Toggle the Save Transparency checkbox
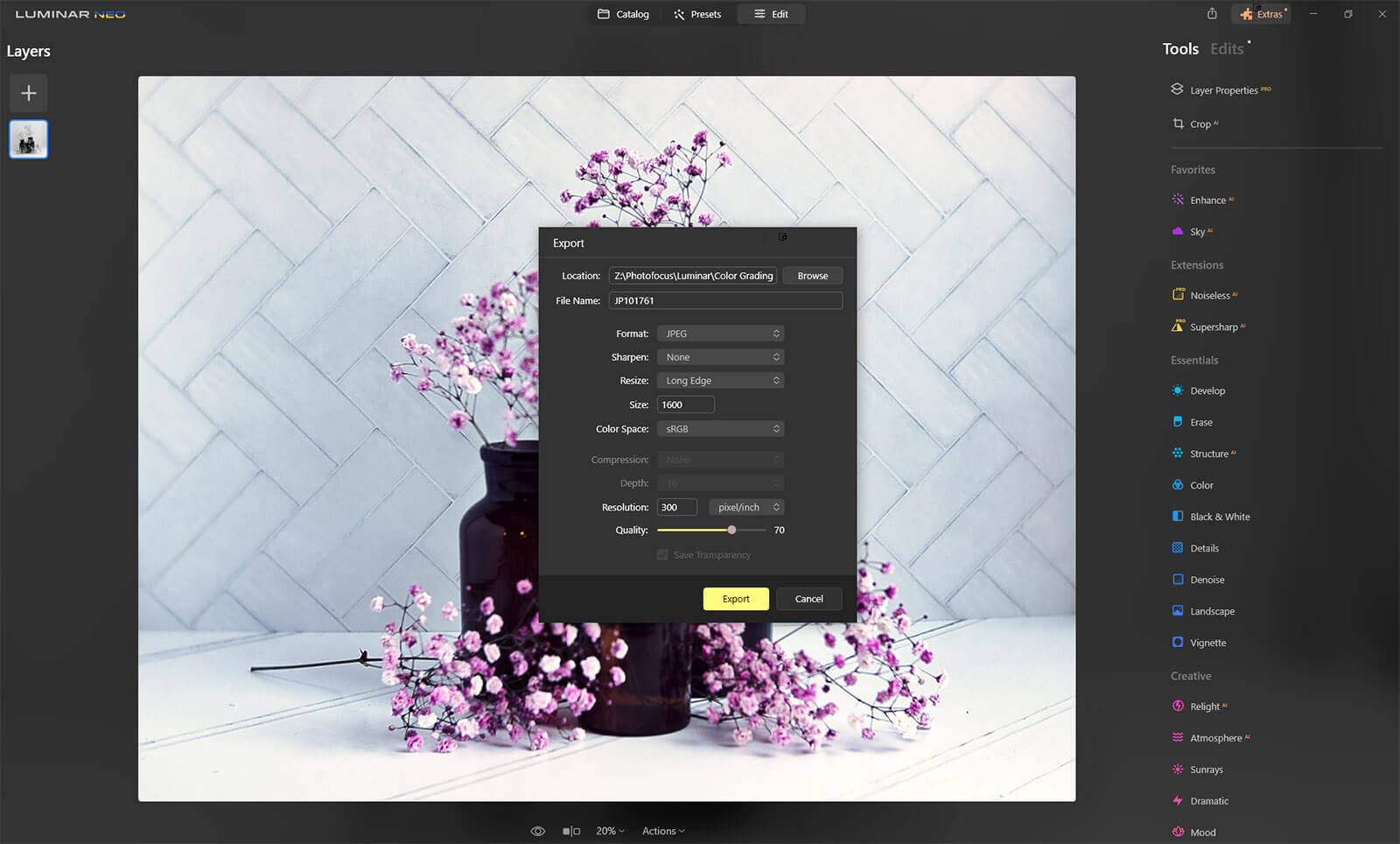This screenshot has width=1400, height=844. point(662,555)
